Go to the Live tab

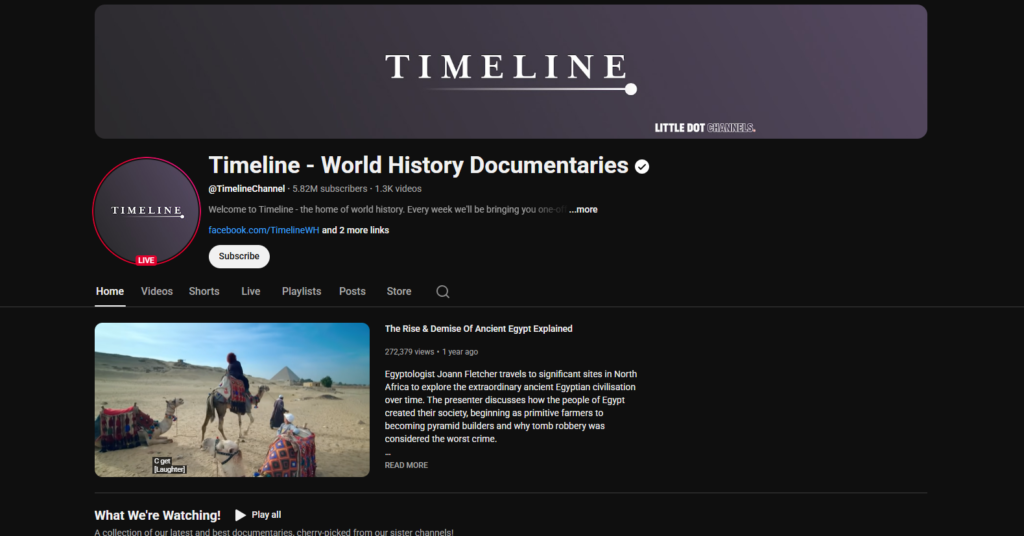pos(251,291)
